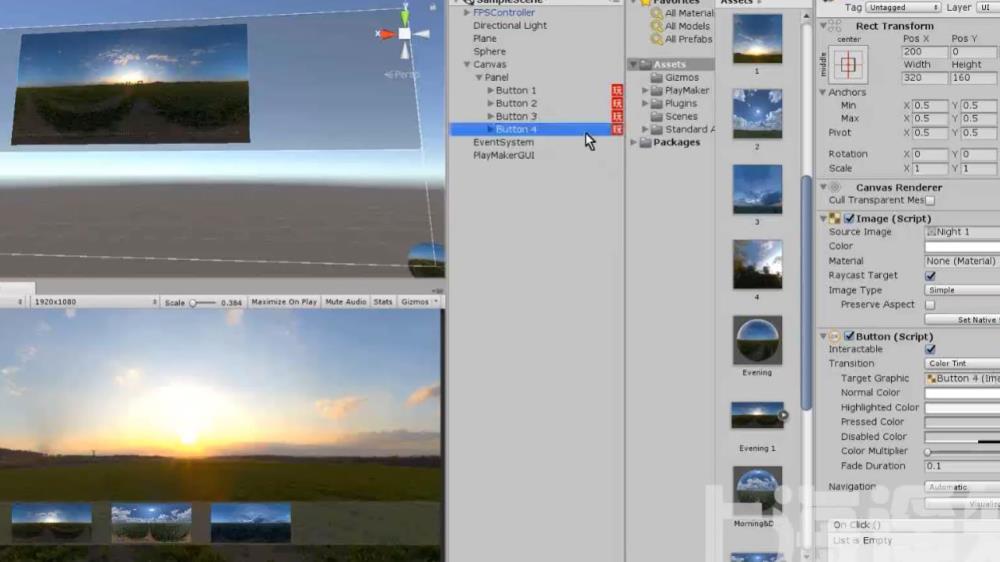The height and width of the screenshot is (562, 1000).
Task: Toggle Cull Transparent Mesh checkbox
Action: [930, 200]
